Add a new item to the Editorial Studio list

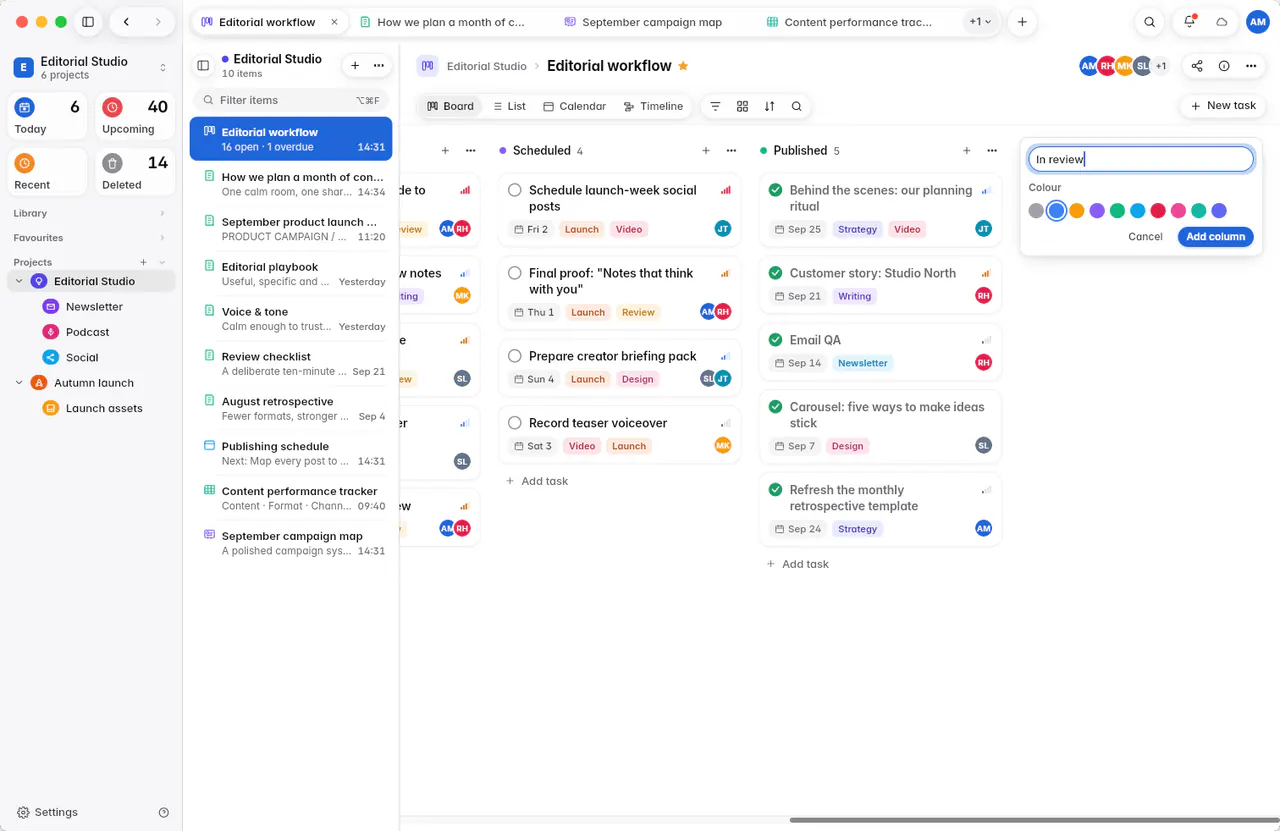[354, 65]
